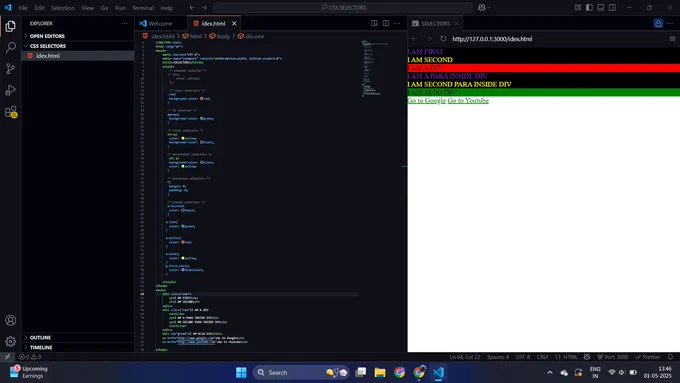Image resolution: width=680 pixels, height=383 pixels.
Task: Open the Selection menu
Action: click(x=63, y=8)
